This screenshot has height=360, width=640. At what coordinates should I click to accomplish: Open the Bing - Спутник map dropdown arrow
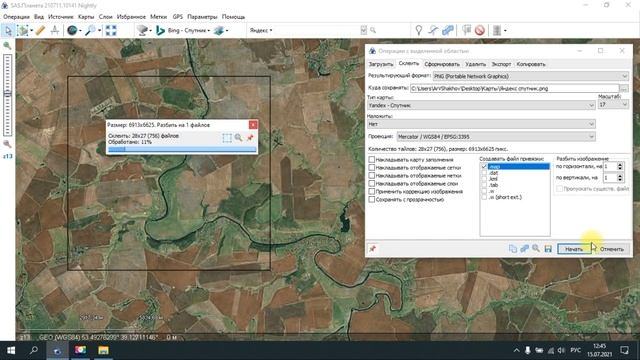point(209,31)
